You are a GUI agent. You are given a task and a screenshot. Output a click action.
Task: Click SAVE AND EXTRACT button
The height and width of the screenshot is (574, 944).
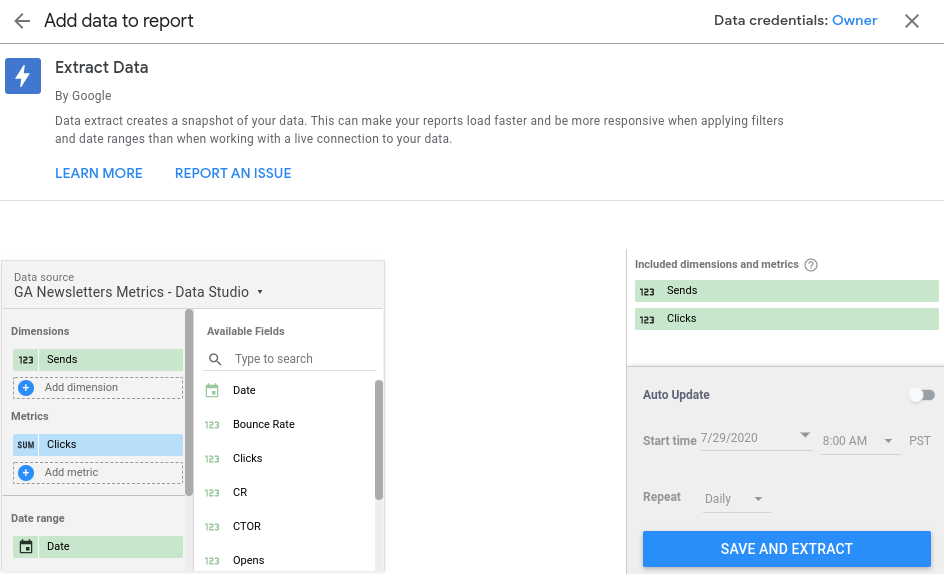click(786, 549)
